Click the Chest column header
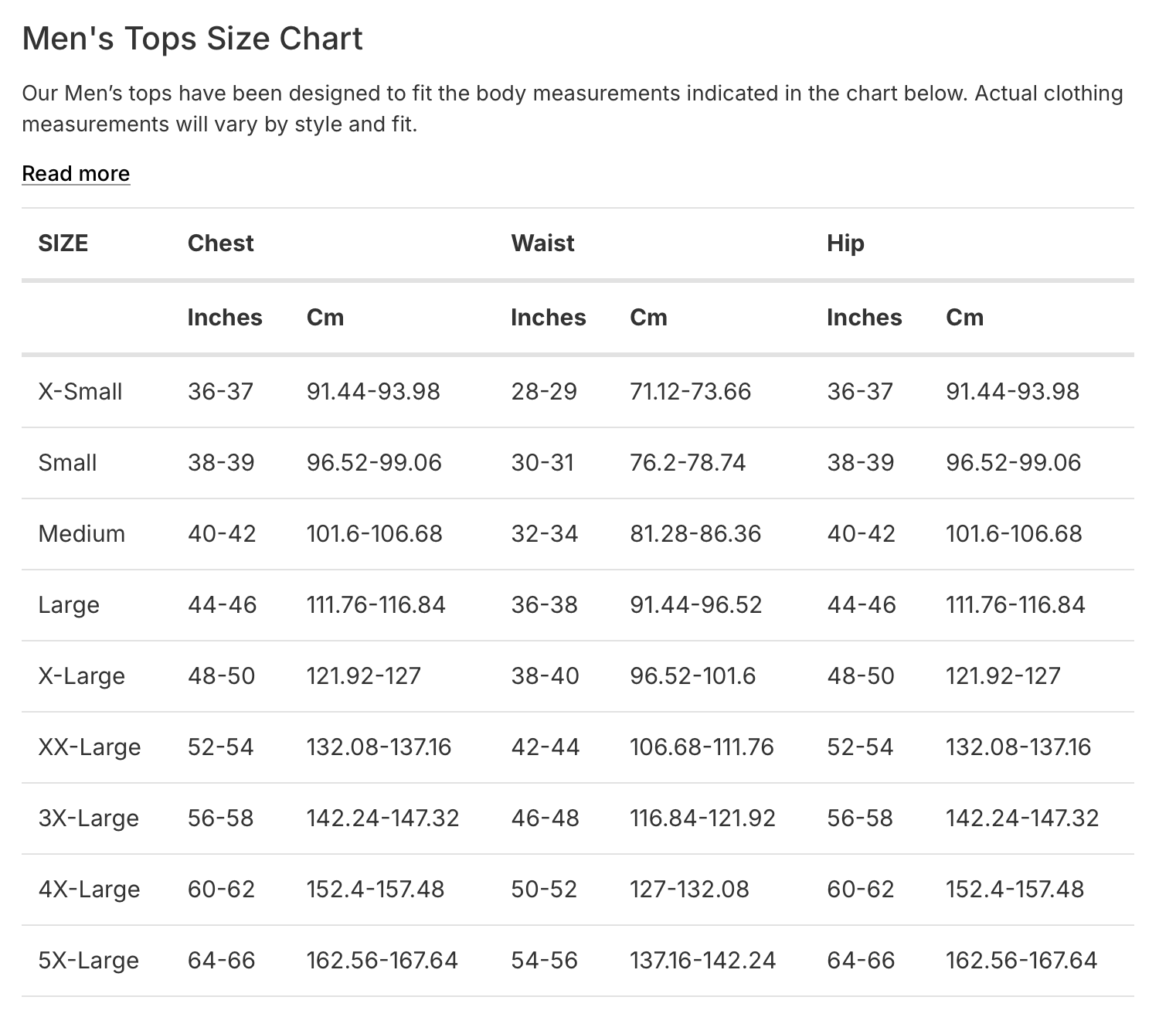This screenshot has height=1014, width=1176. 220,243
